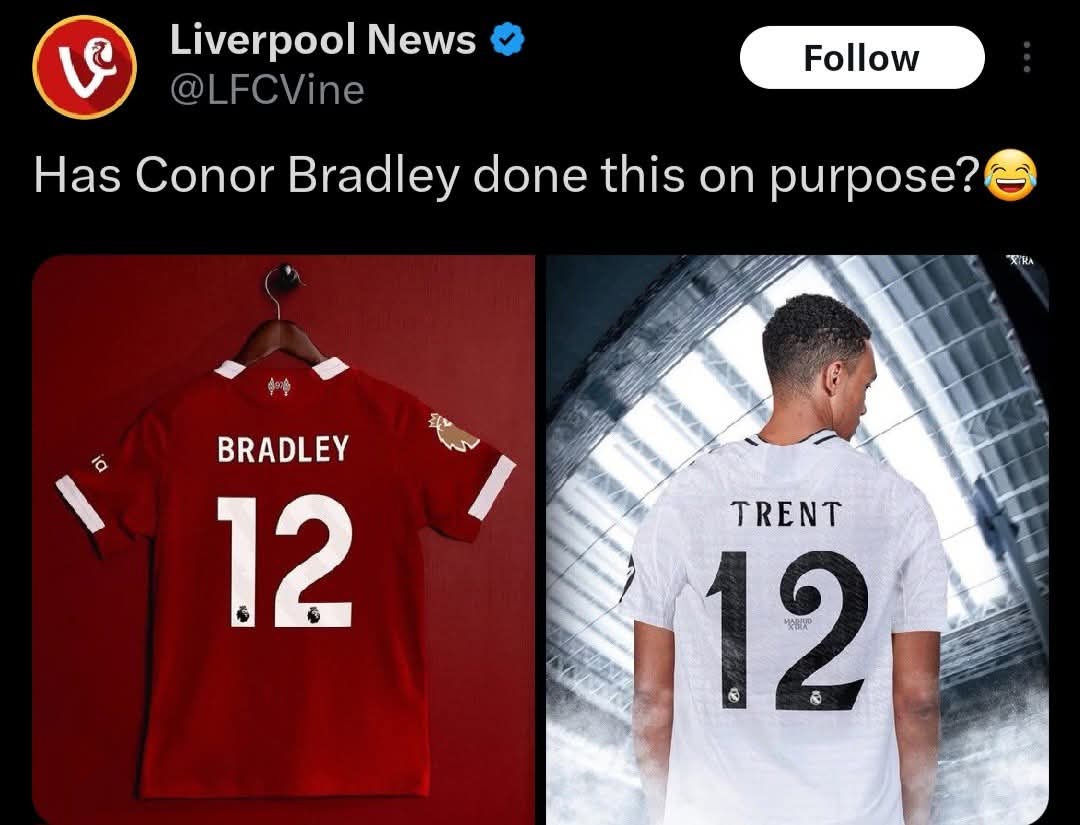This screenshot has height=825, width=1080.
Task: Open the white Trent 12 shirt photo
Action: tap(797, 540)
